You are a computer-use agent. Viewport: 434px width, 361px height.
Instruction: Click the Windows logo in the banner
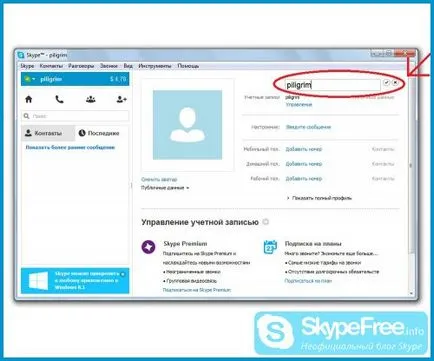coord(38,281)
